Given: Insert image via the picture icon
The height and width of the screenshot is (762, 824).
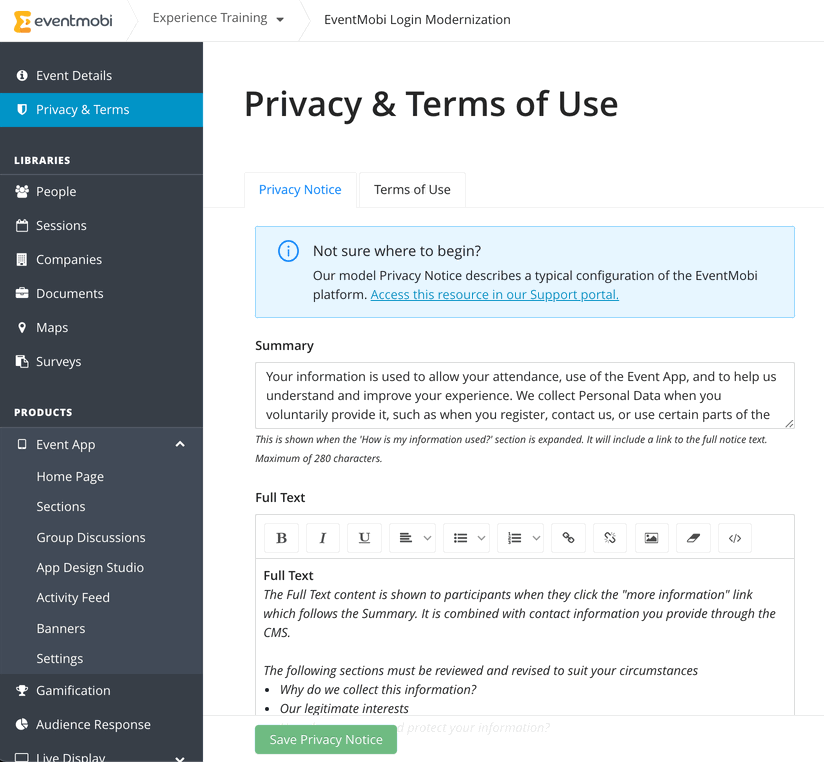Looking at the screenshot, I should click(652, 538).
